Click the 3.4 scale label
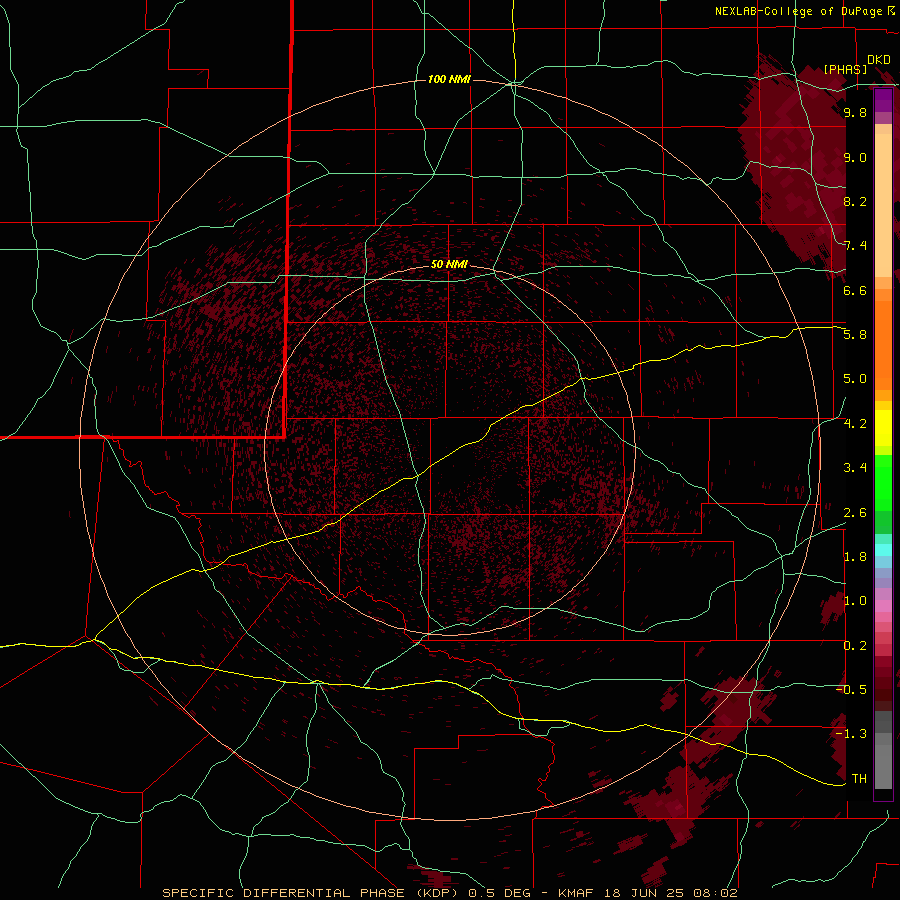900x900 pixels. 855,468
